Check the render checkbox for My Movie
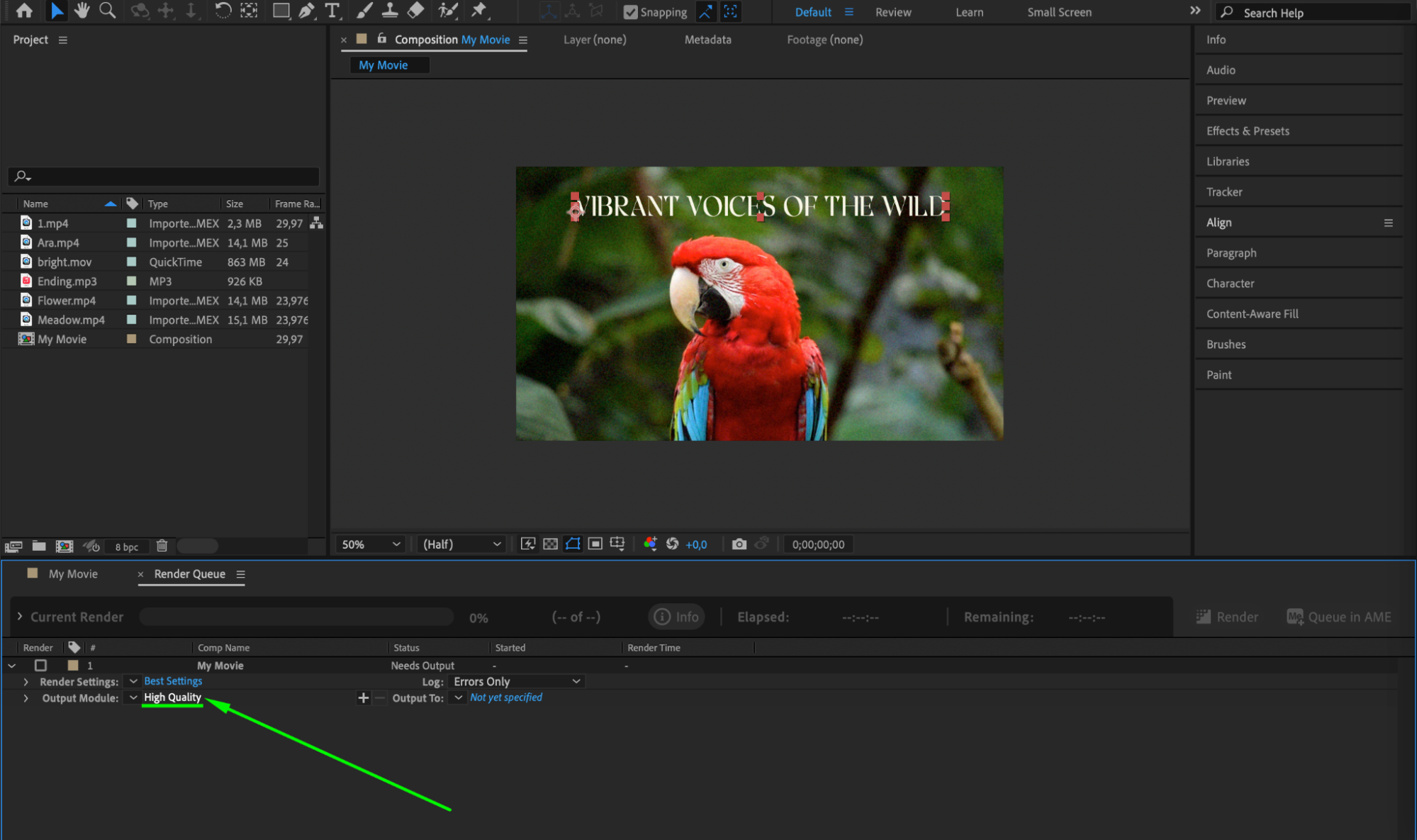1417x840 pixels. (40, 666)
